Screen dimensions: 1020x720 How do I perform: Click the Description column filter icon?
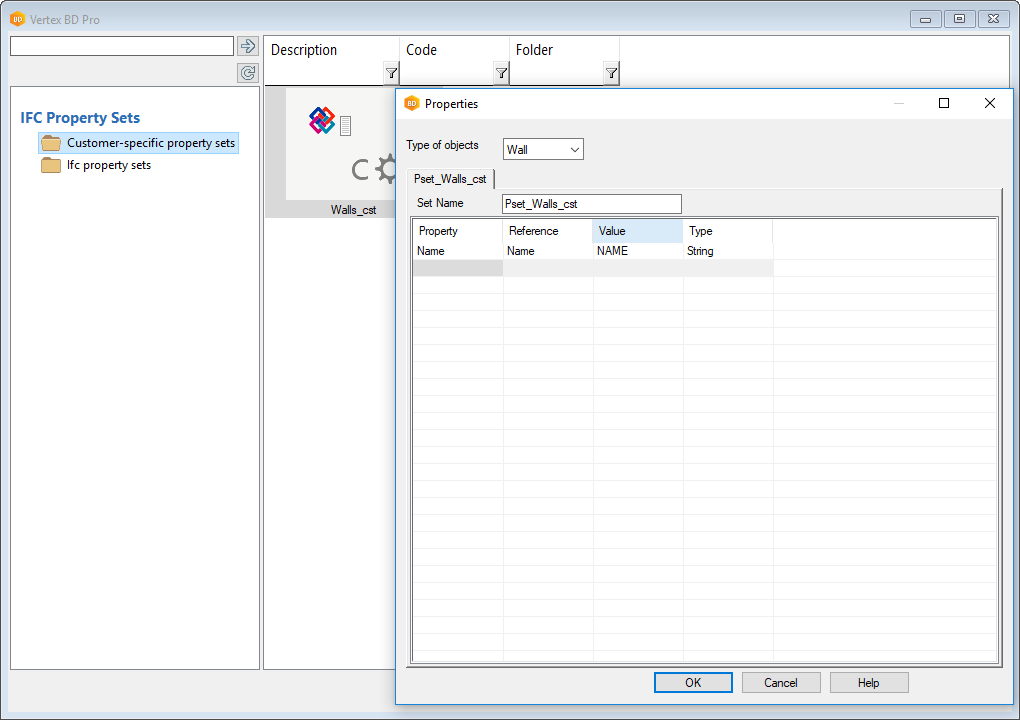coord(391,73)
